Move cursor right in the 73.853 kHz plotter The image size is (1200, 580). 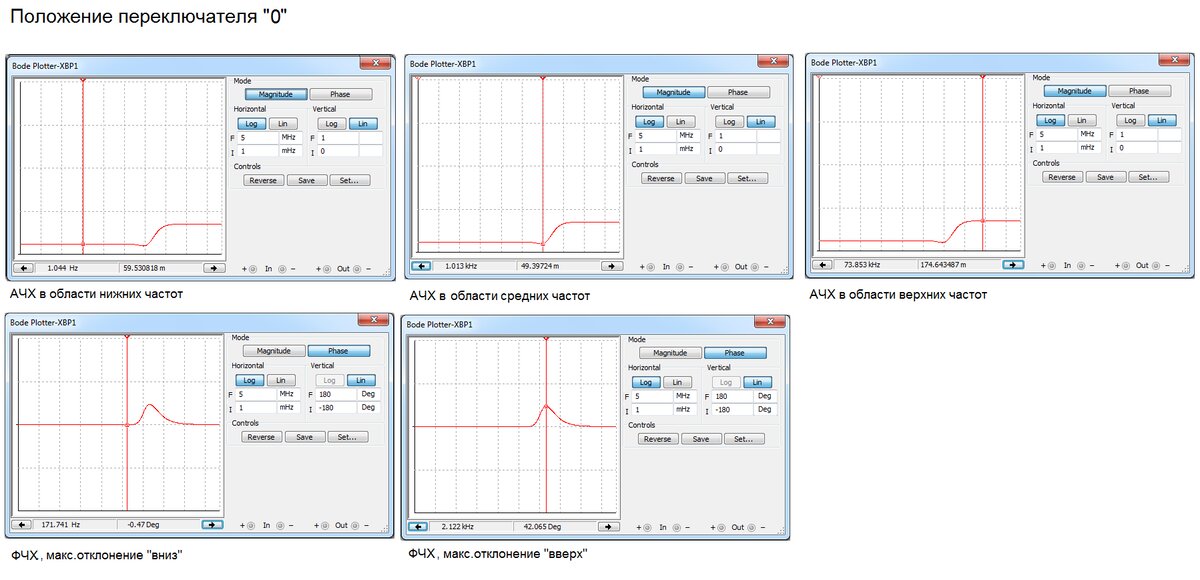1013,265
